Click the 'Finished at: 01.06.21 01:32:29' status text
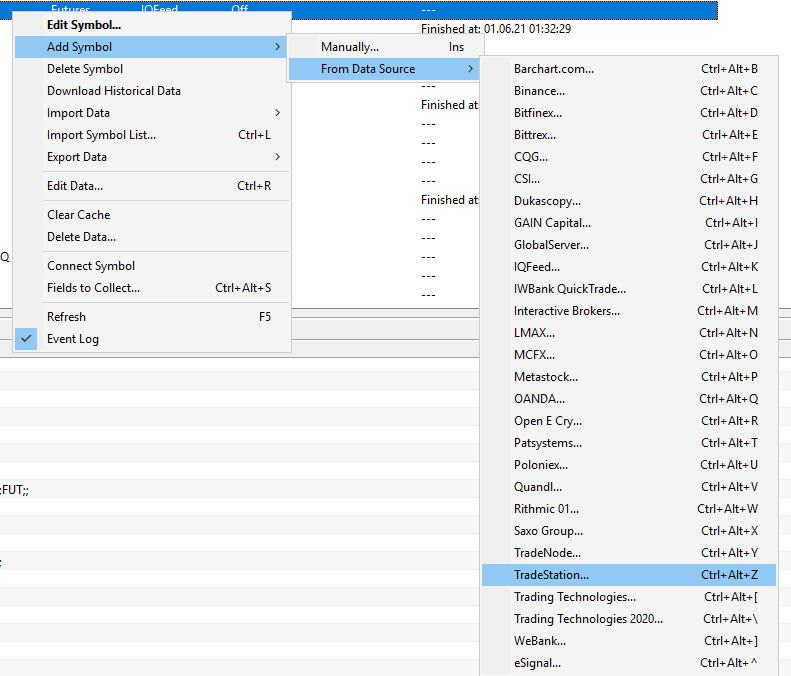Viewport: 791px width, 676px height. [496, 29]
